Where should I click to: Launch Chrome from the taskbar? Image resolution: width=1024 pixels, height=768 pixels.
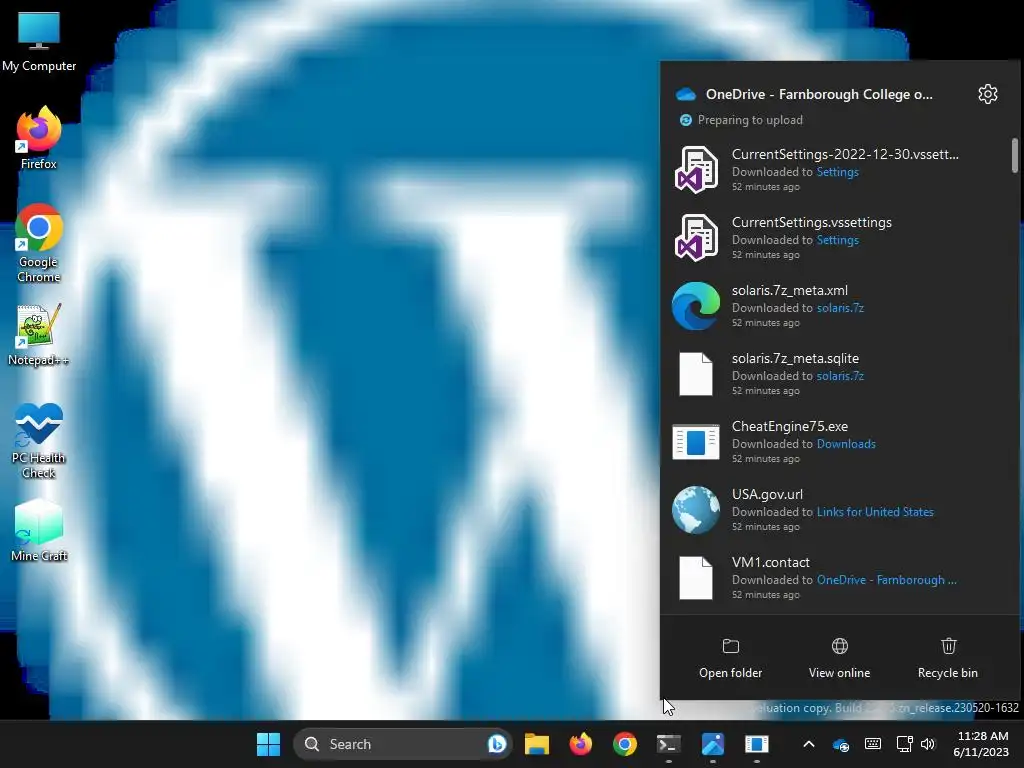625,744
